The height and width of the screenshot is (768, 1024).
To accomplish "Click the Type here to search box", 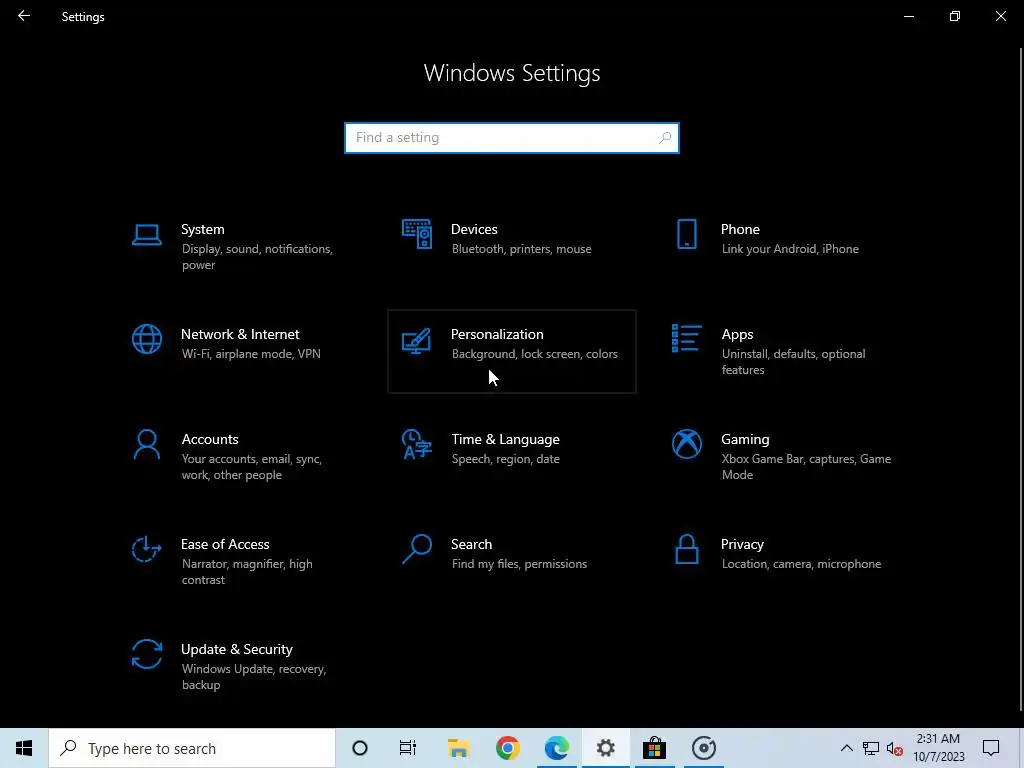I will [x=192, y=748].
